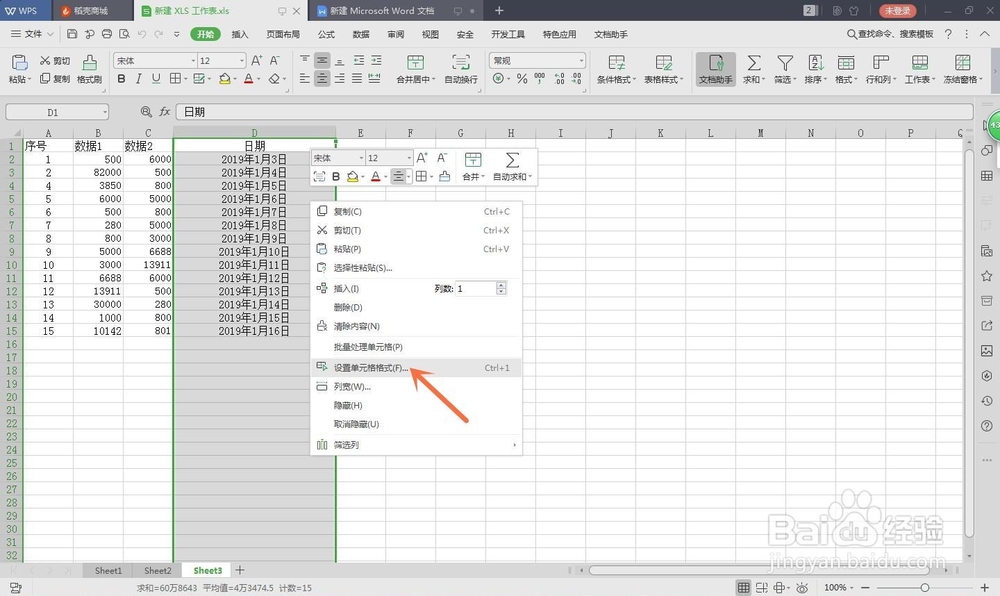Select column E header
This screenshot has width=1000, height=596.
coord(360,133)
